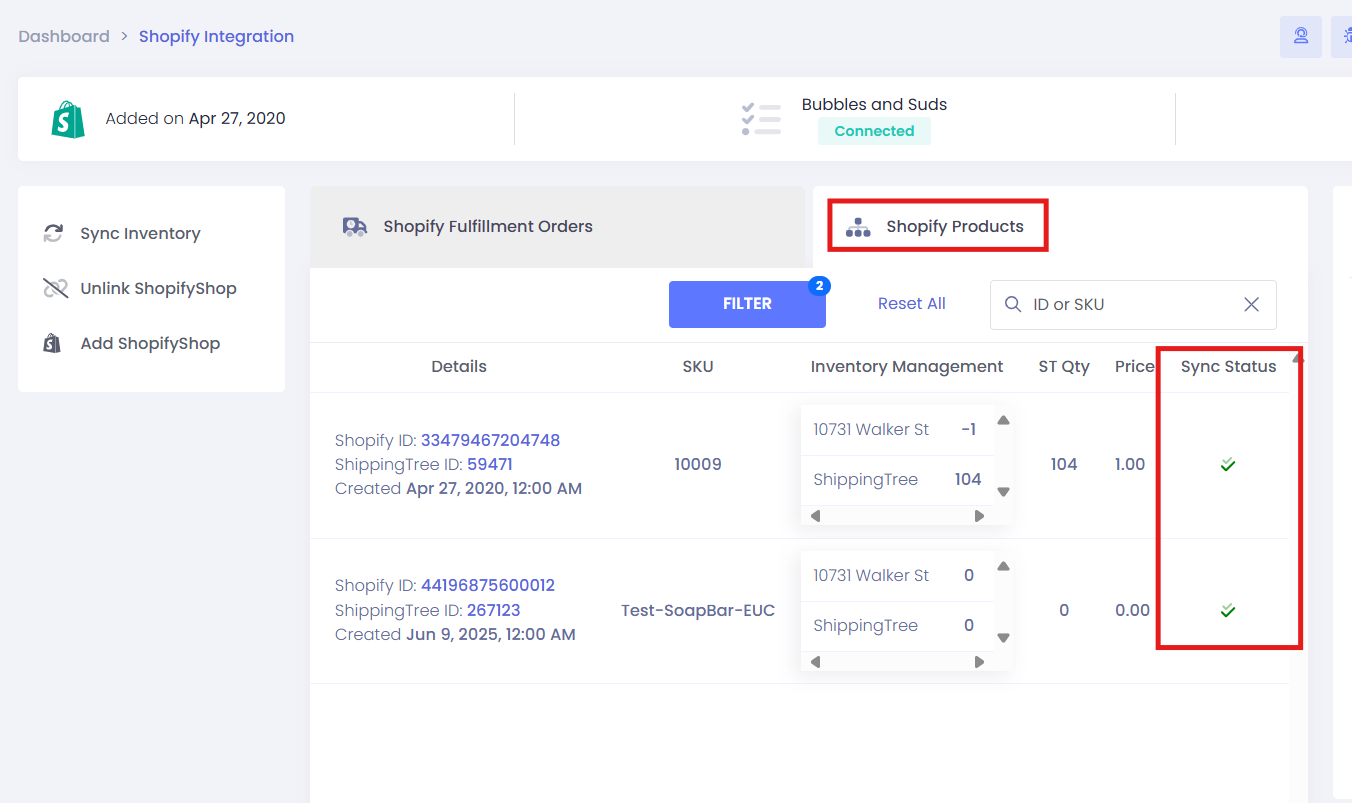Click the Details column header
The image size is (1352, 803).
(x=459, y=366)
